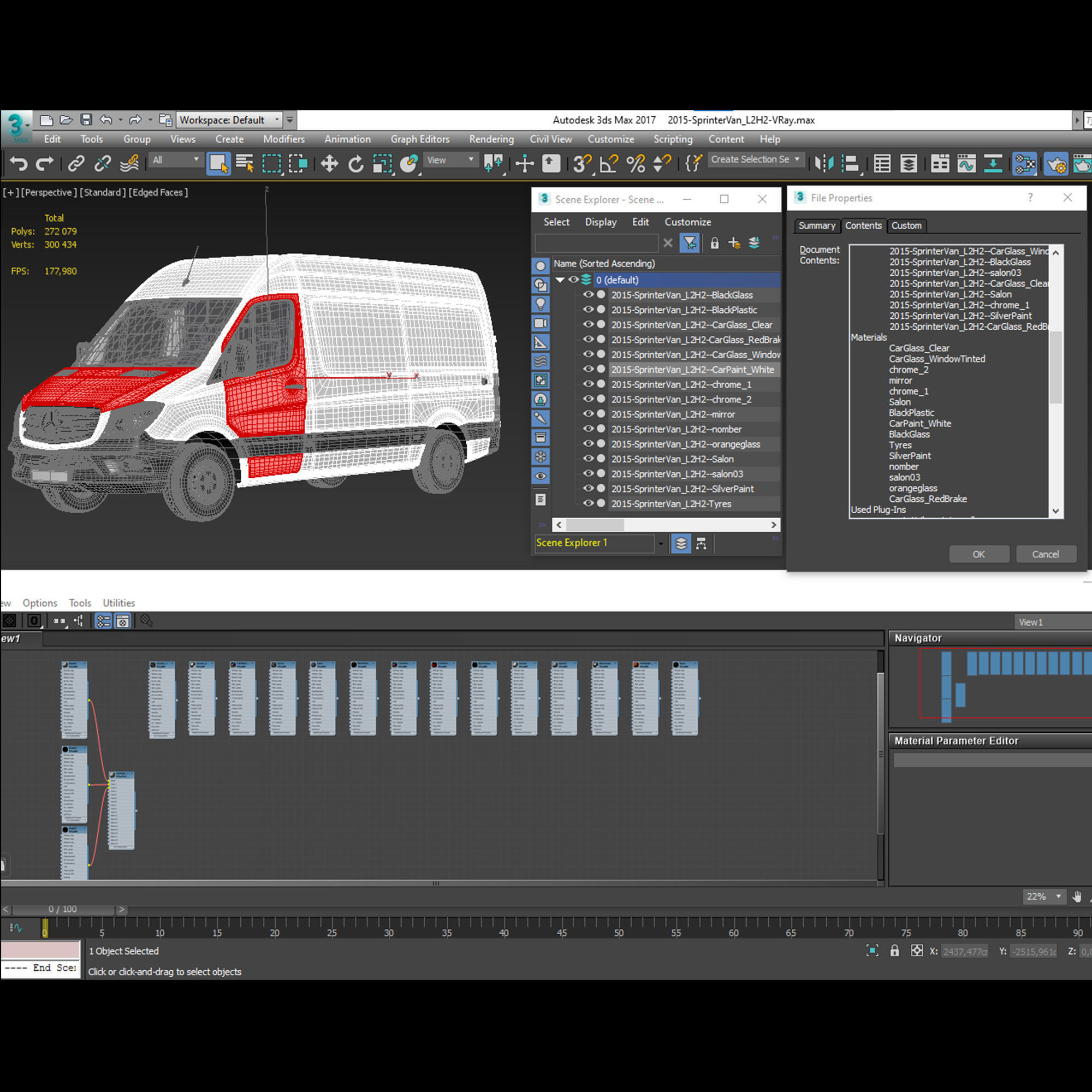
Task: Click the Open File folder icon
Action: (x=66, y=120)
